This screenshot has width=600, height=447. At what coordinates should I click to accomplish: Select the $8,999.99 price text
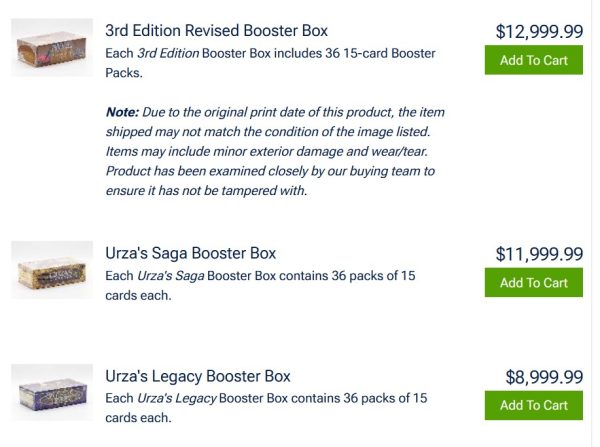pos(544,377)
